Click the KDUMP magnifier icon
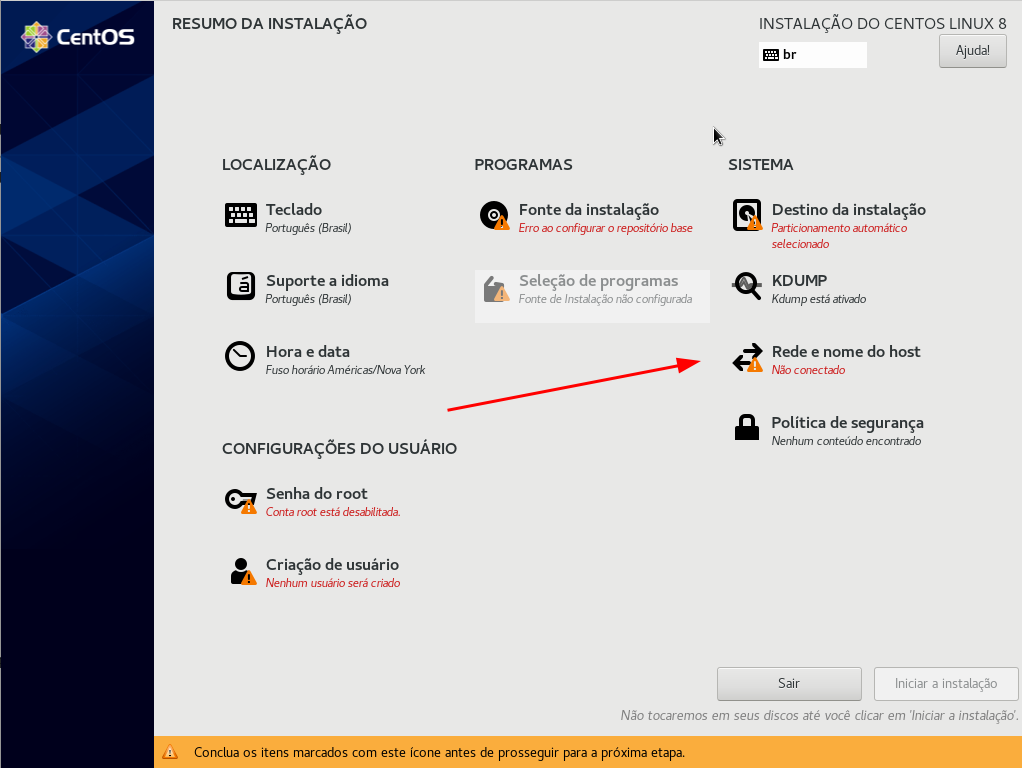1022x768 pixels. click(747, 286)
